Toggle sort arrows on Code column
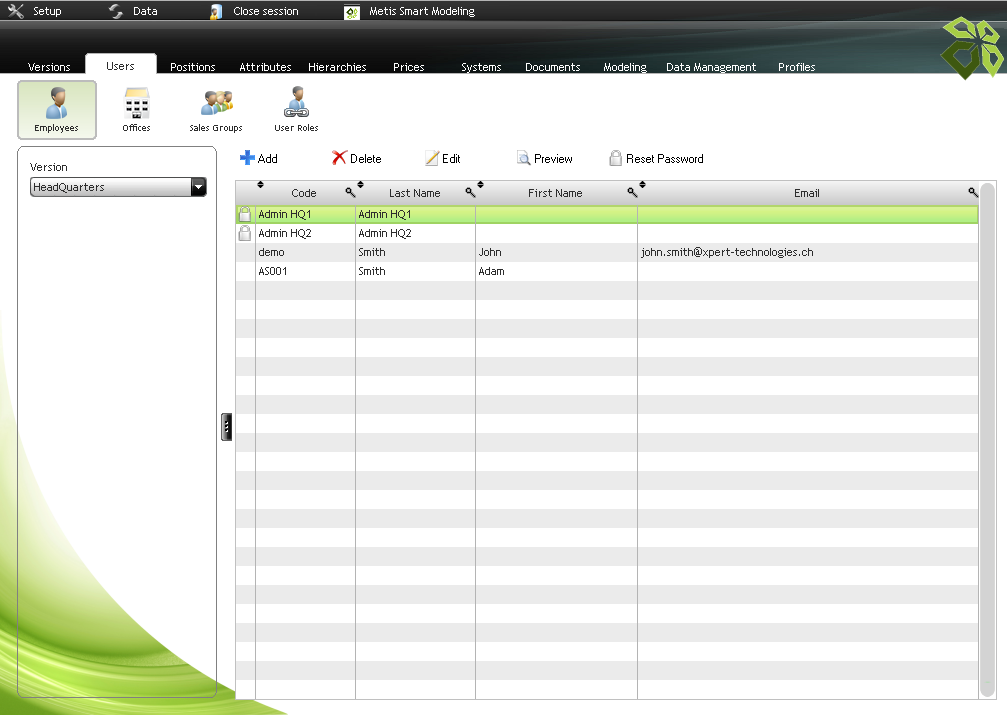 tap(261, 184)
